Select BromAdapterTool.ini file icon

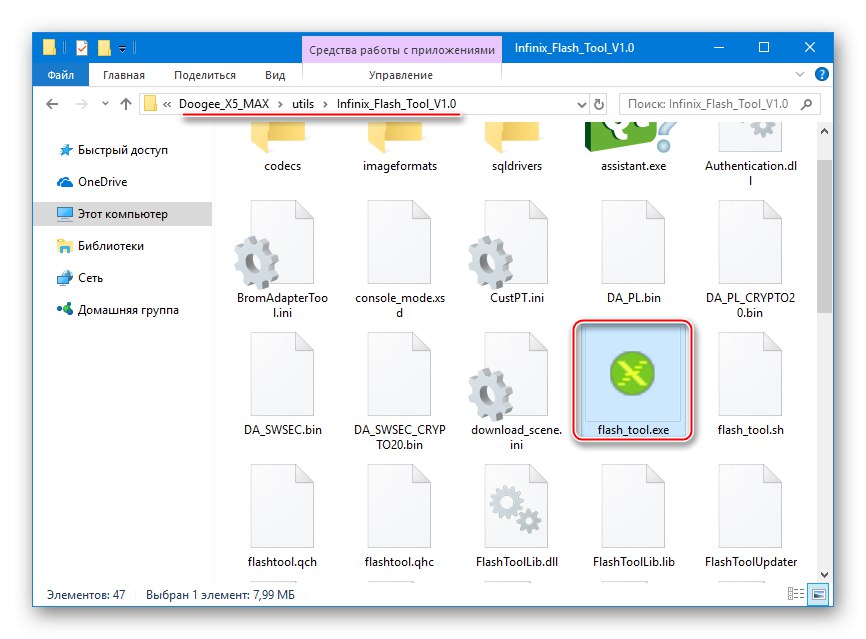coord(274,244)
